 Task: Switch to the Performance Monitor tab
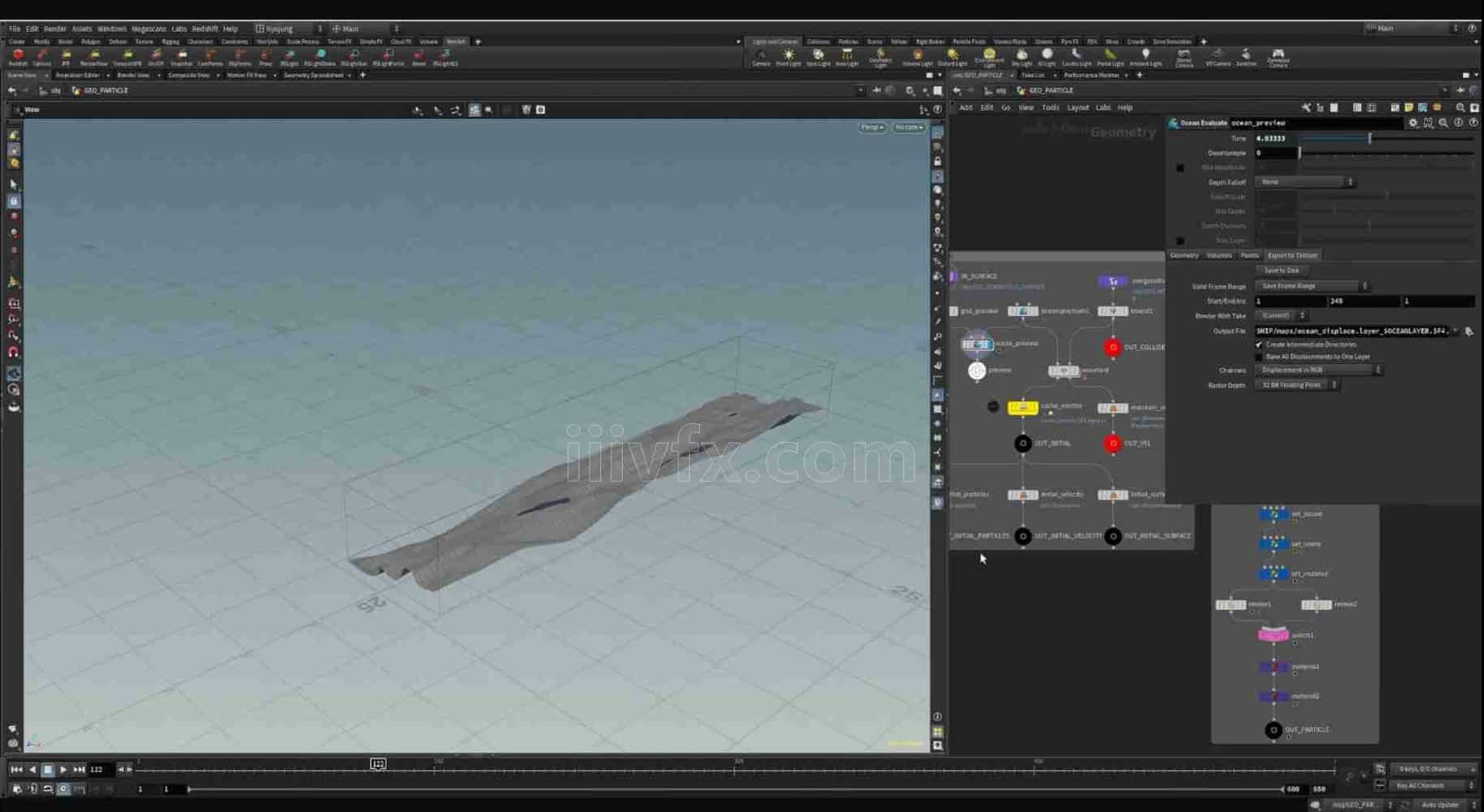point(1091,76)
